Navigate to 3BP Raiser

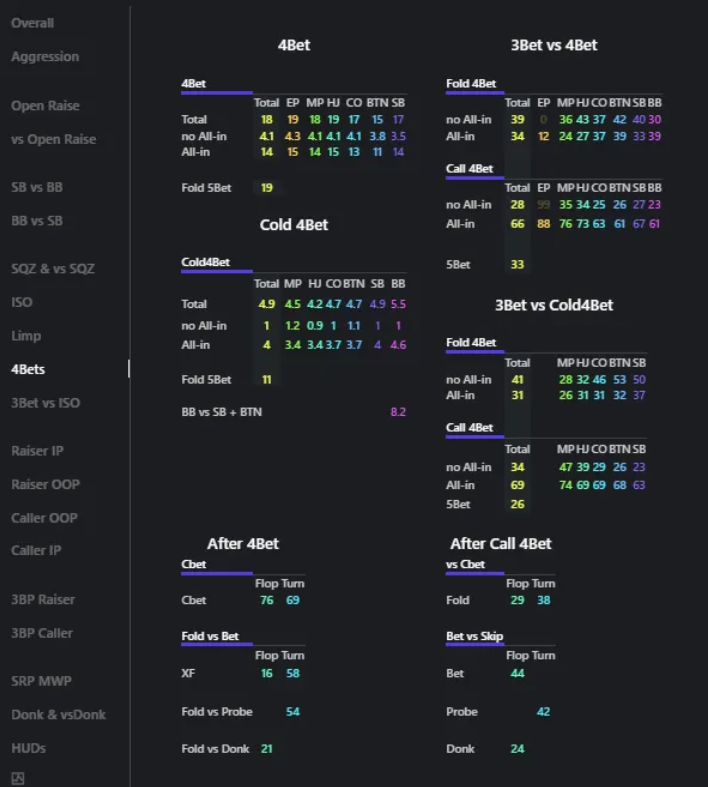(43, 599)
